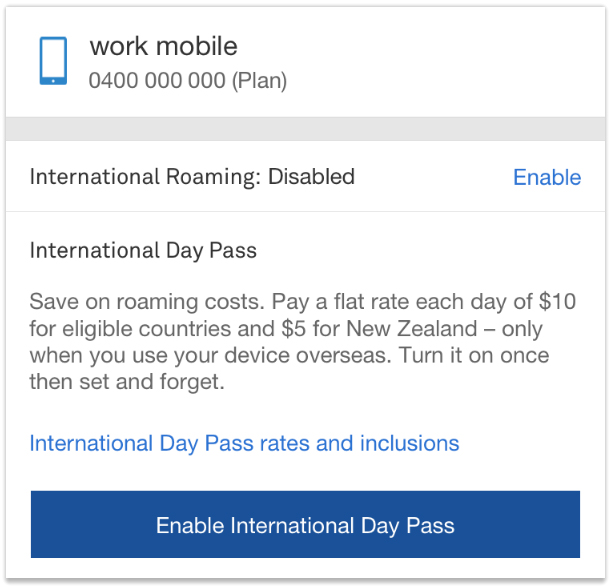Open International Day Pass rates and inclusions
Viewport: 610px width, 587px height.
point(244,443)
